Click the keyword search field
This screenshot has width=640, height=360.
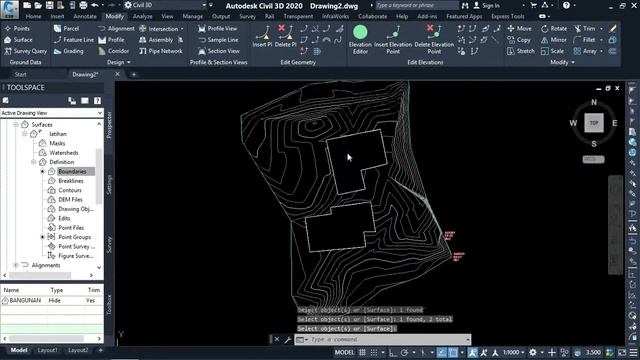[416, 5]
